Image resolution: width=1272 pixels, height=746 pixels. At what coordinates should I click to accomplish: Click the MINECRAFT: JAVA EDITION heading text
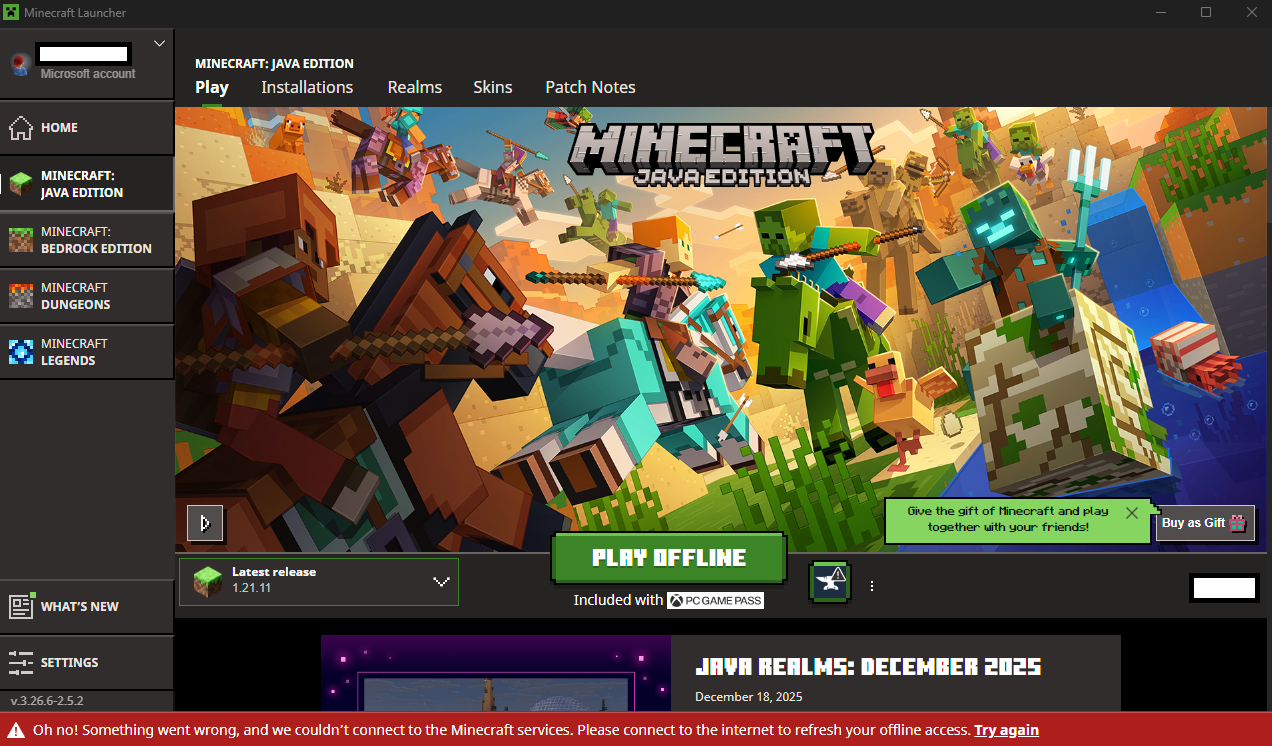click(x=274, y=63)
